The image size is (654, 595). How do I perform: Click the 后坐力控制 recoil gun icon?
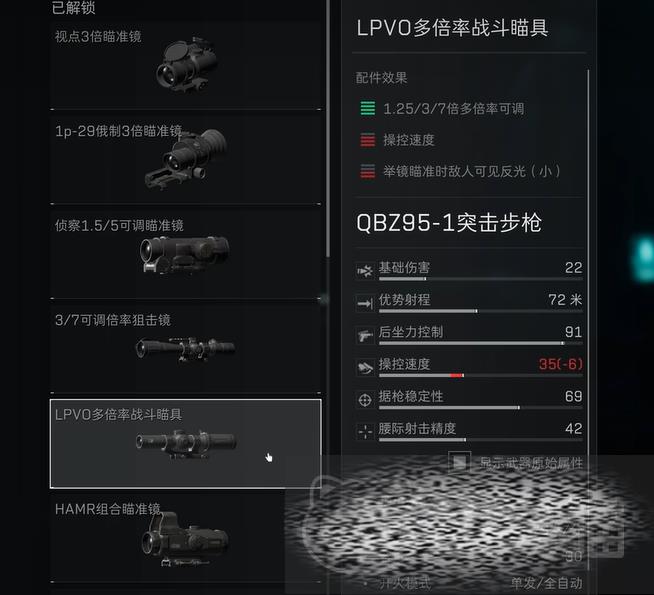tap(365, 335)
